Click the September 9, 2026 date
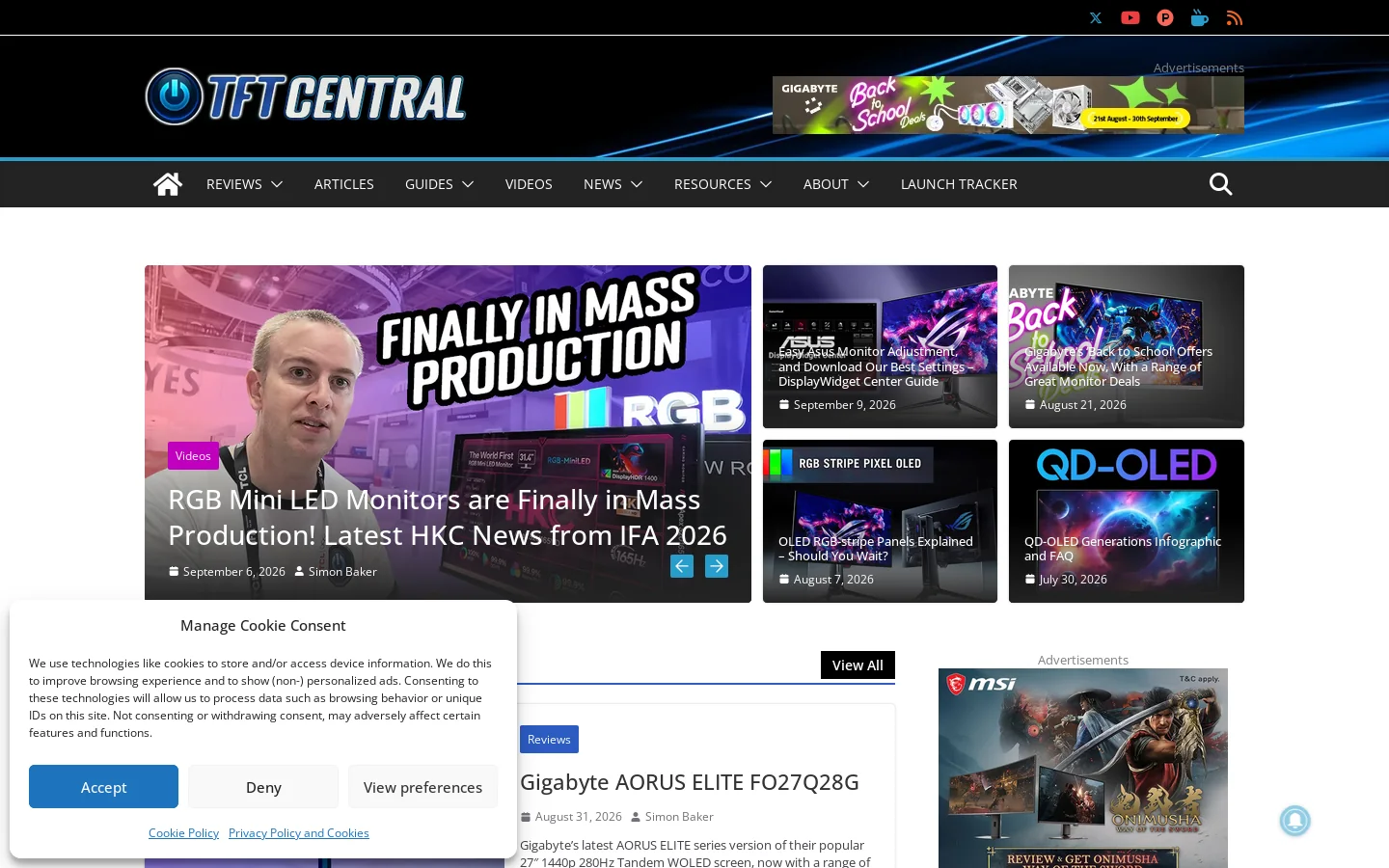The image size is (1389, 868). point(845,405)
